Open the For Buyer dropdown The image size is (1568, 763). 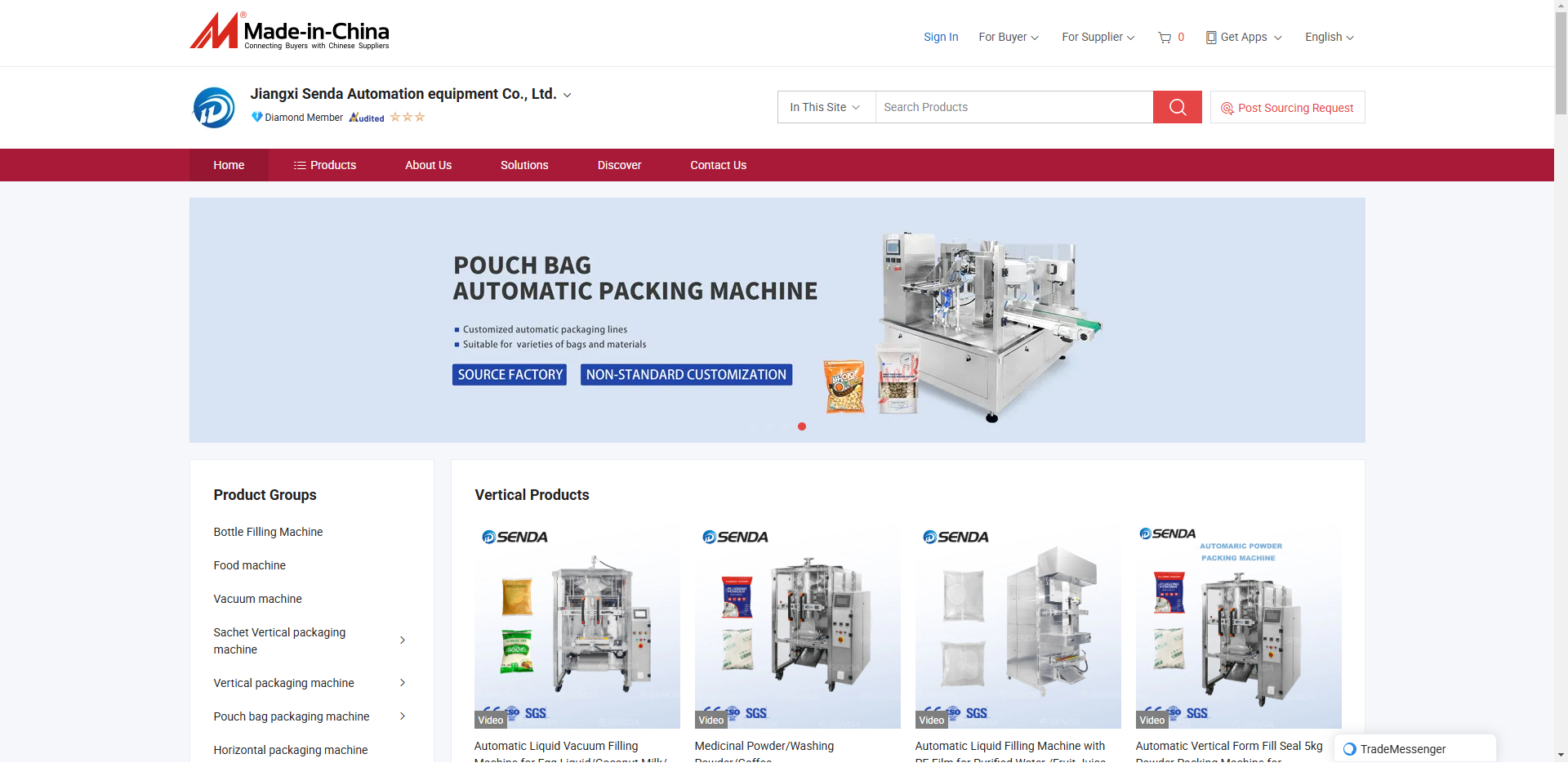point(1009,37)
